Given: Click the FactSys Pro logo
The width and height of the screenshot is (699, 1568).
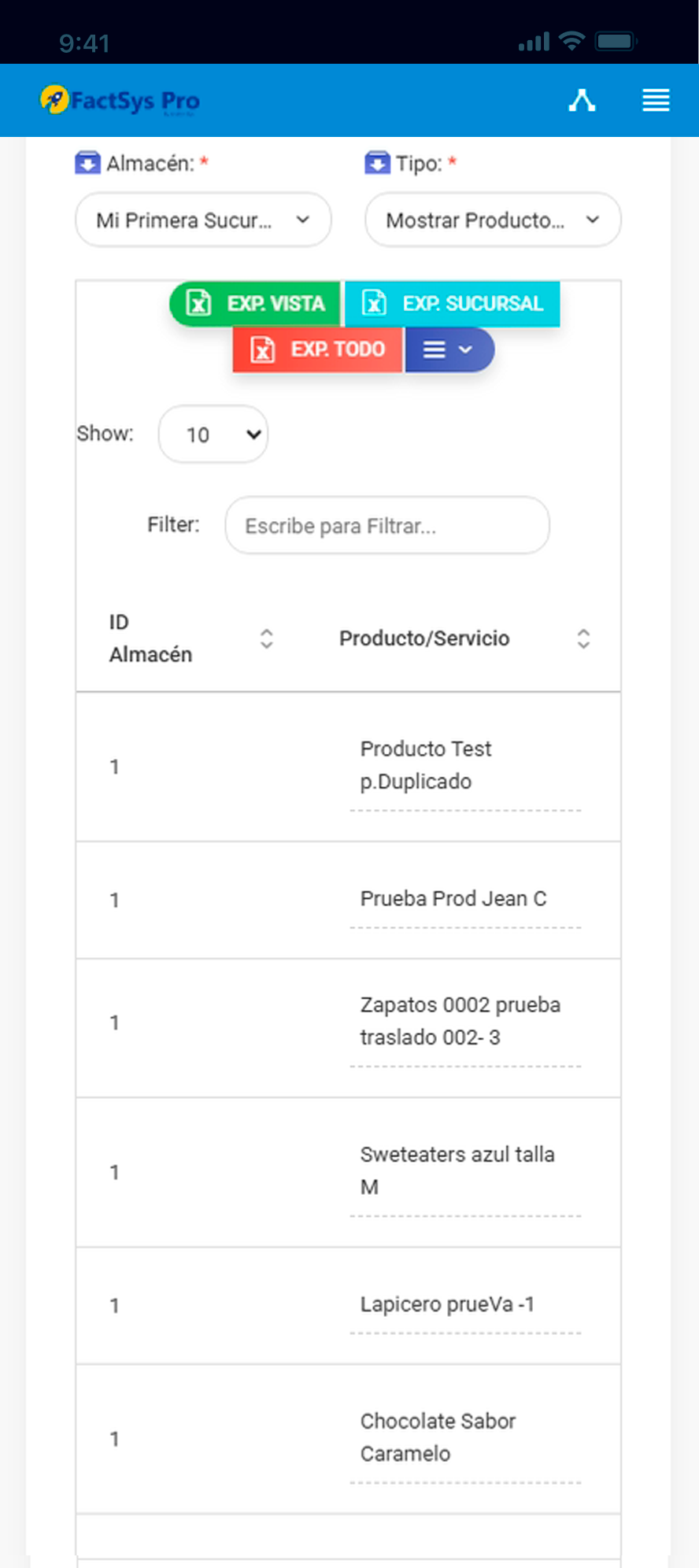Looking at the screenshot, I should click(120, 100).
